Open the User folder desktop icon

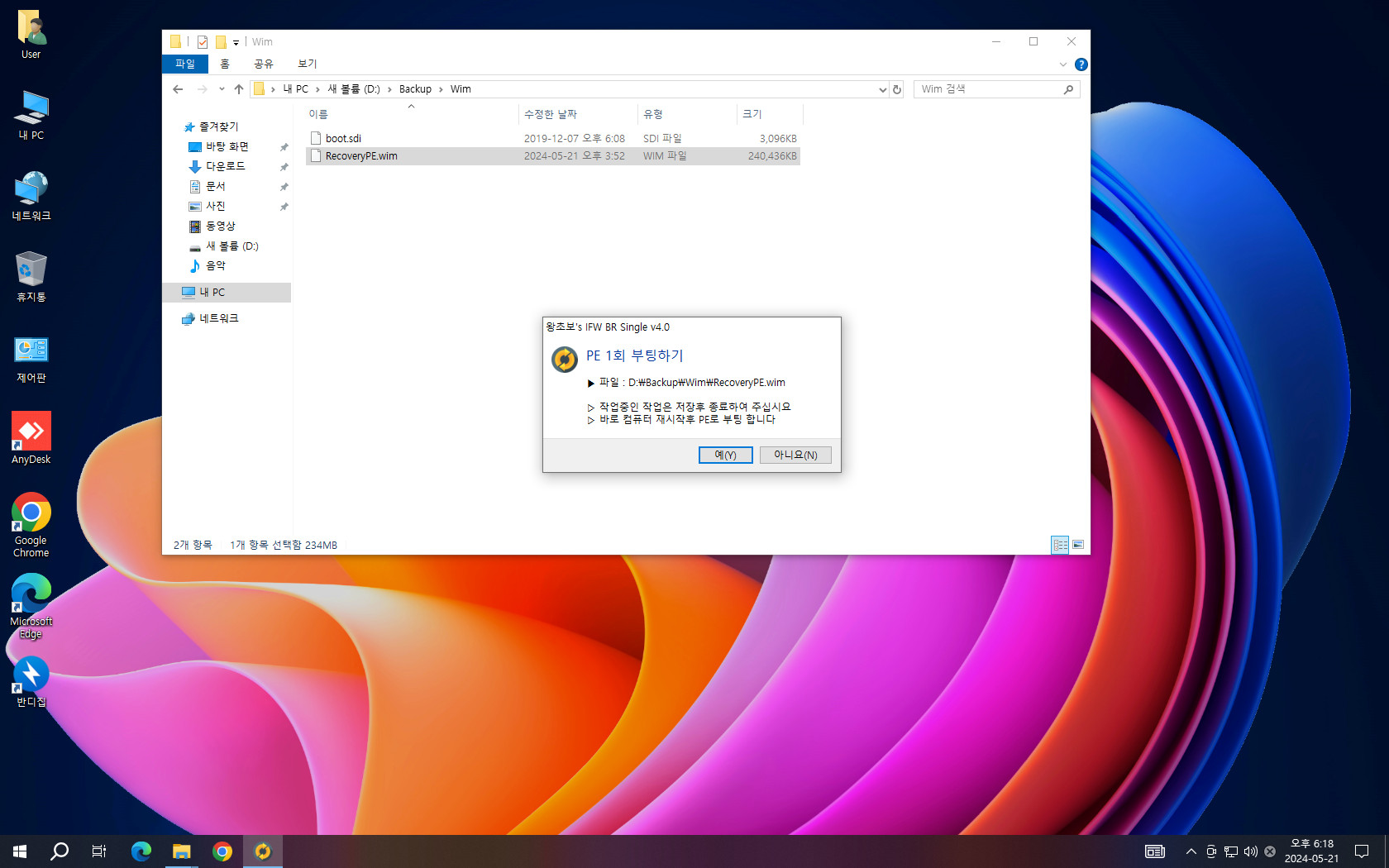tap(31, 35)
